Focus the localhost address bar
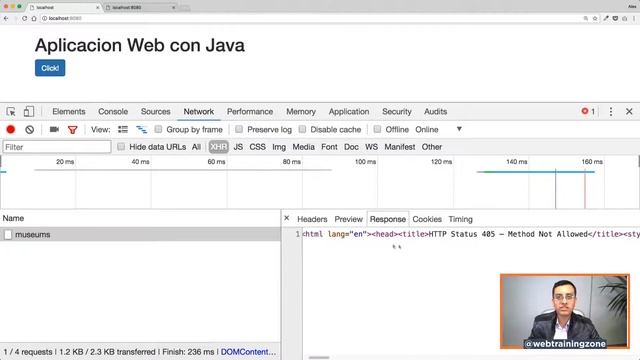This screenshot has width=640, height=360. pyautogui.click(x=310, y=18)
